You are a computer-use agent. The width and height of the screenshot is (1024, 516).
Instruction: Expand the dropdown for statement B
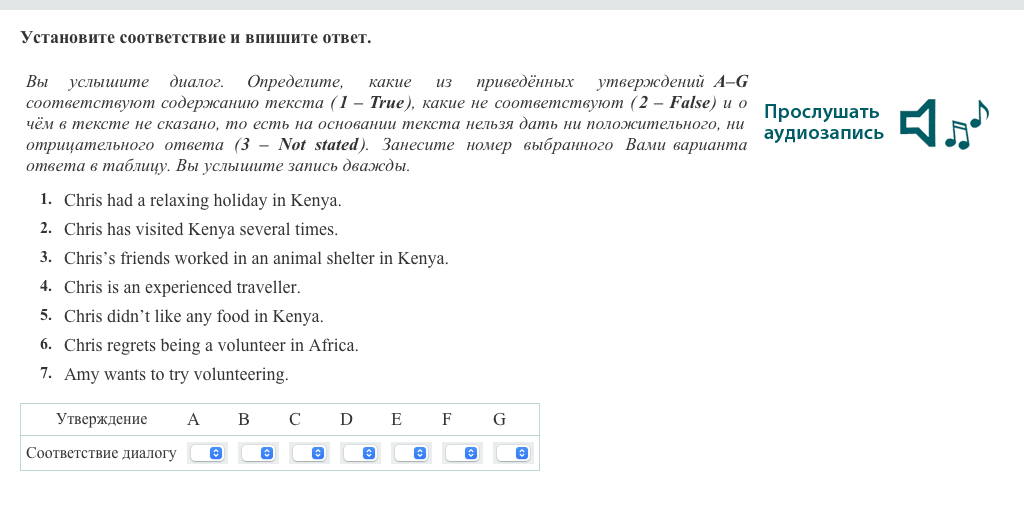tap(258, 453)
